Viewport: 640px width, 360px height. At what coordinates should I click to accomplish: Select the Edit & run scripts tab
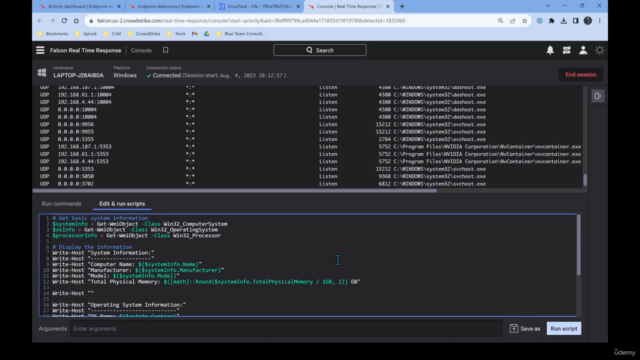[x=122, y=204]
